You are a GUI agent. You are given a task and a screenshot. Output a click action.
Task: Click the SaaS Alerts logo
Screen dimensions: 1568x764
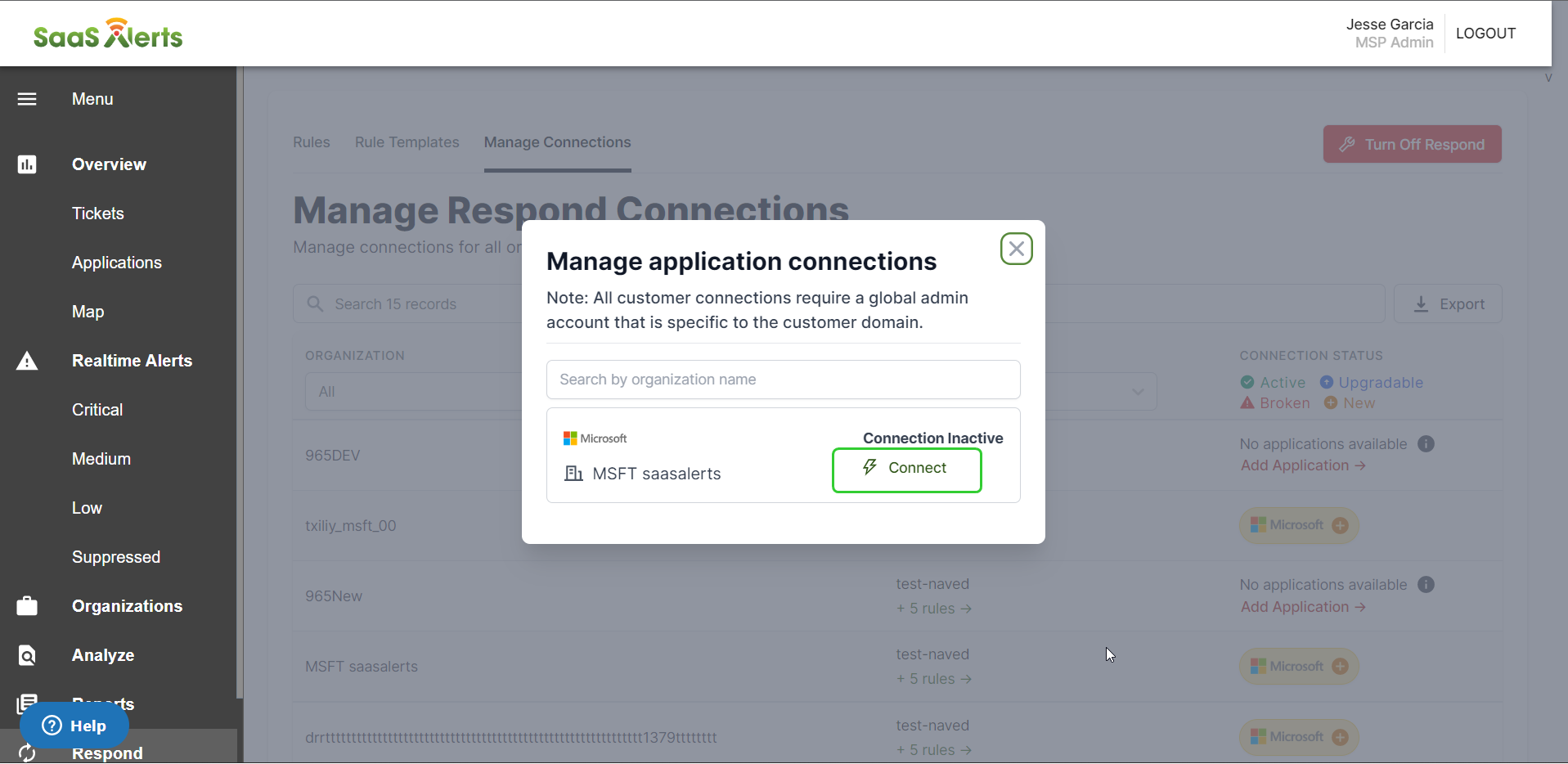point(108,34)
